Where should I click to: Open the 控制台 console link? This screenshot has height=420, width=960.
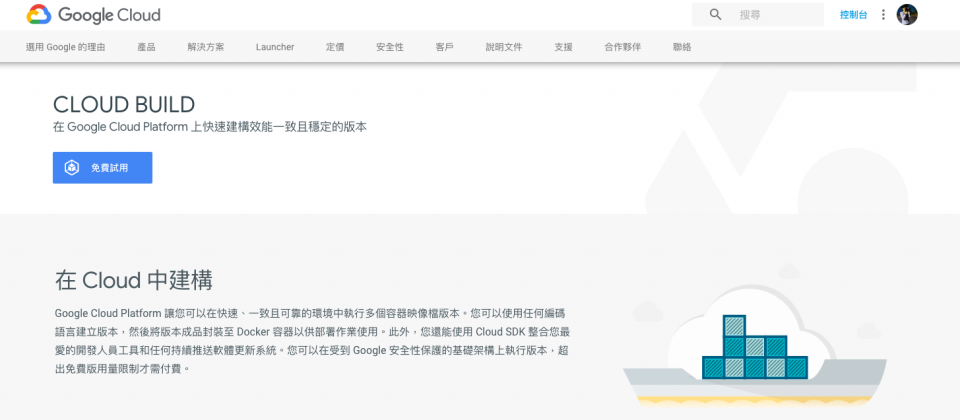[x=853, y=15]
